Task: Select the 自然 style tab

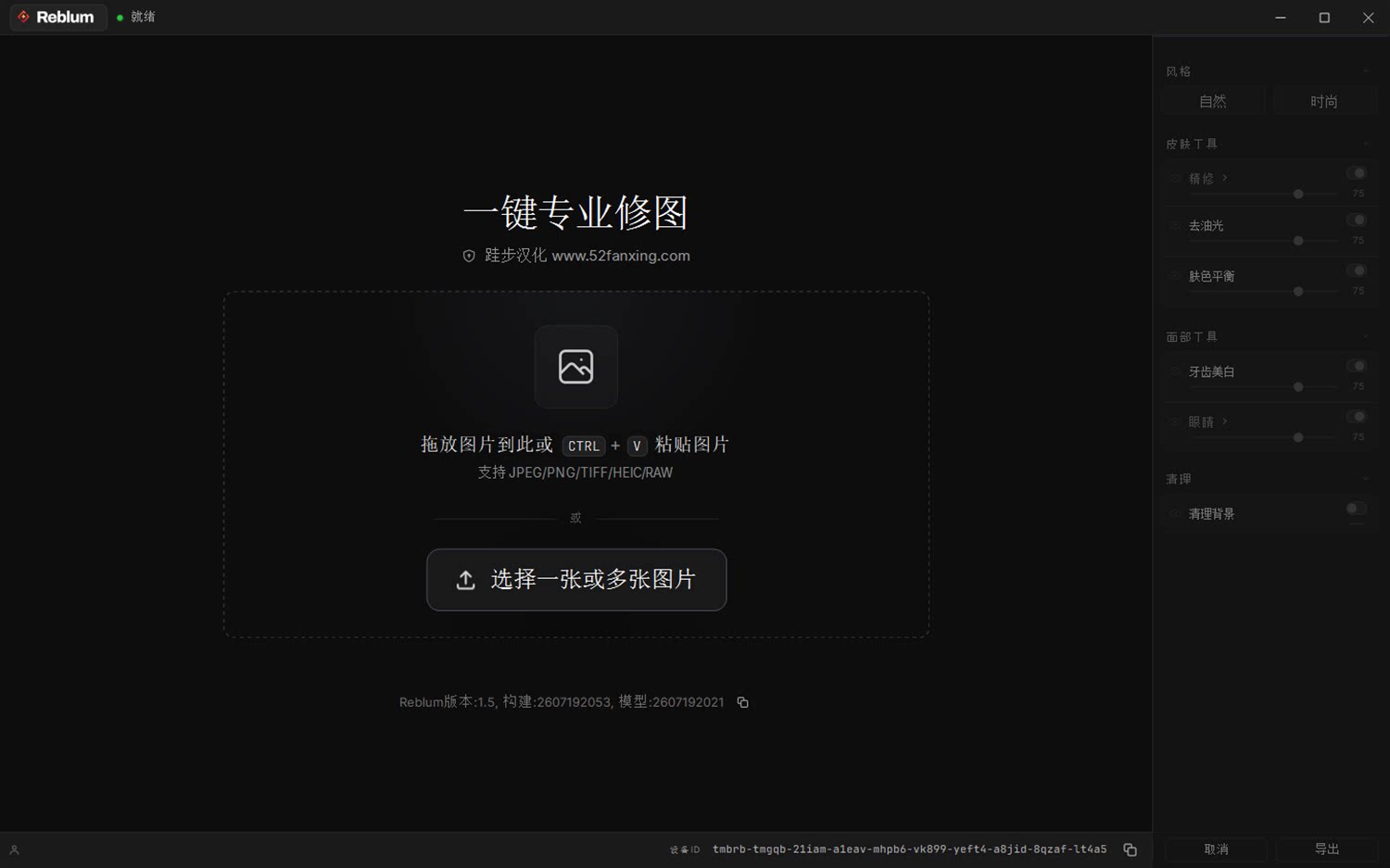Action: click(x=1213, y=101)
